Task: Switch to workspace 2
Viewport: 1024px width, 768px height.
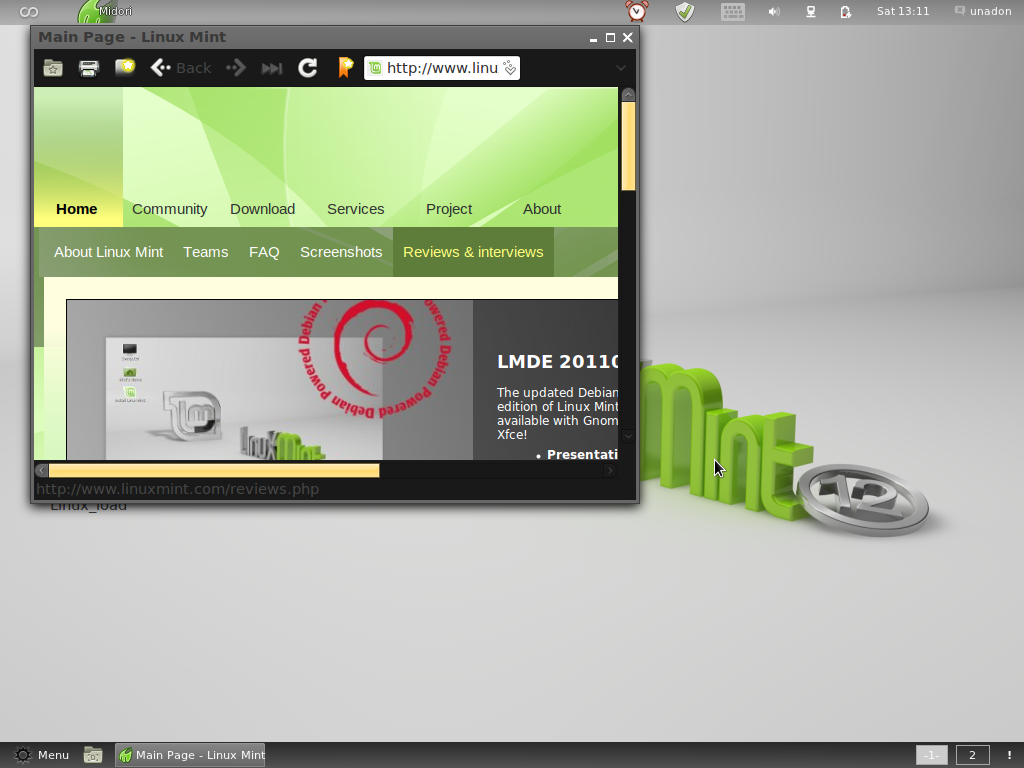Action: point(972,755)
